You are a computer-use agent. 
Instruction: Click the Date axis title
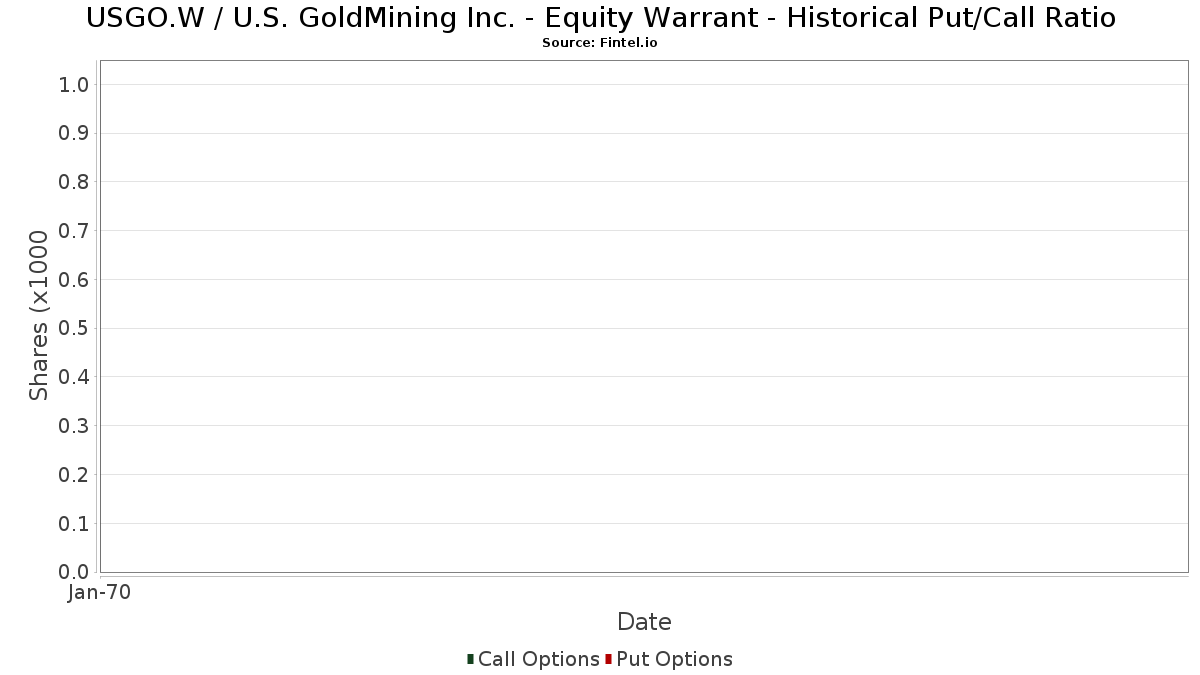pos(644,622)
